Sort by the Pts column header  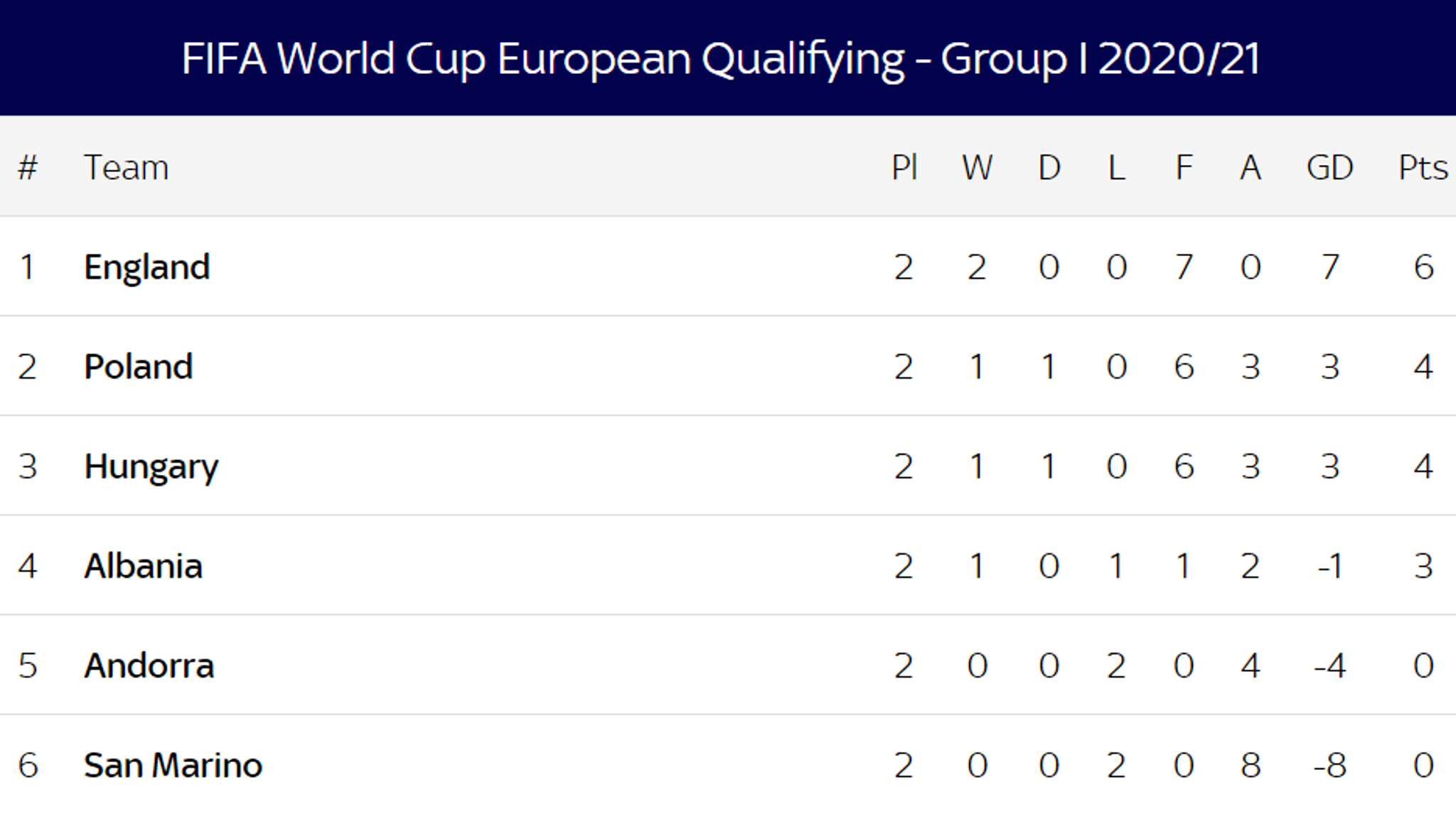(x=1423, y=168)
